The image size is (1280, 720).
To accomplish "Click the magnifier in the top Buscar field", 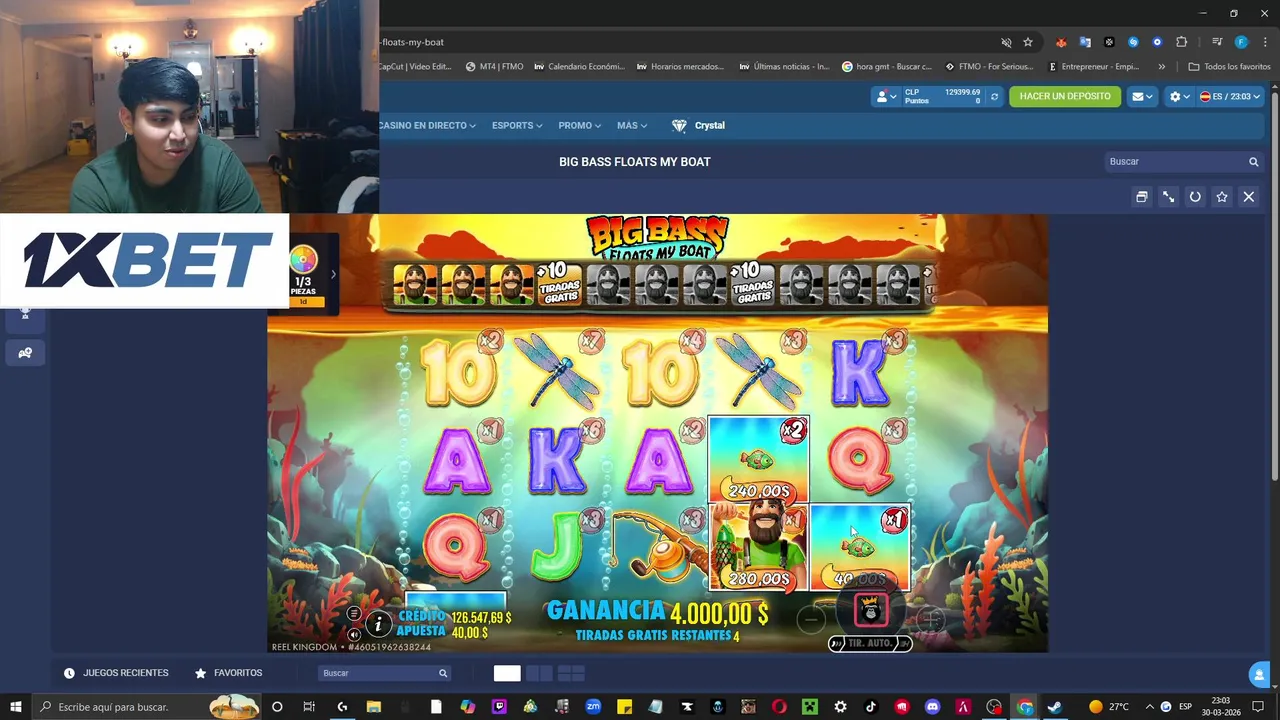I will (x=1253, y=162).
